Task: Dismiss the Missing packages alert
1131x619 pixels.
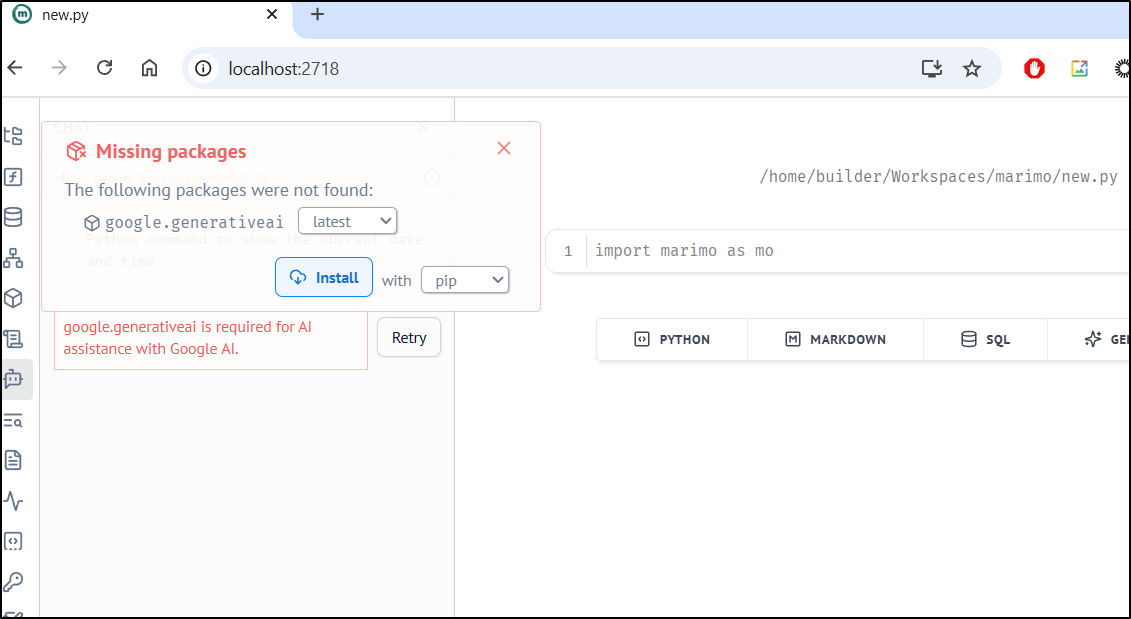Action: pos(504,148)
